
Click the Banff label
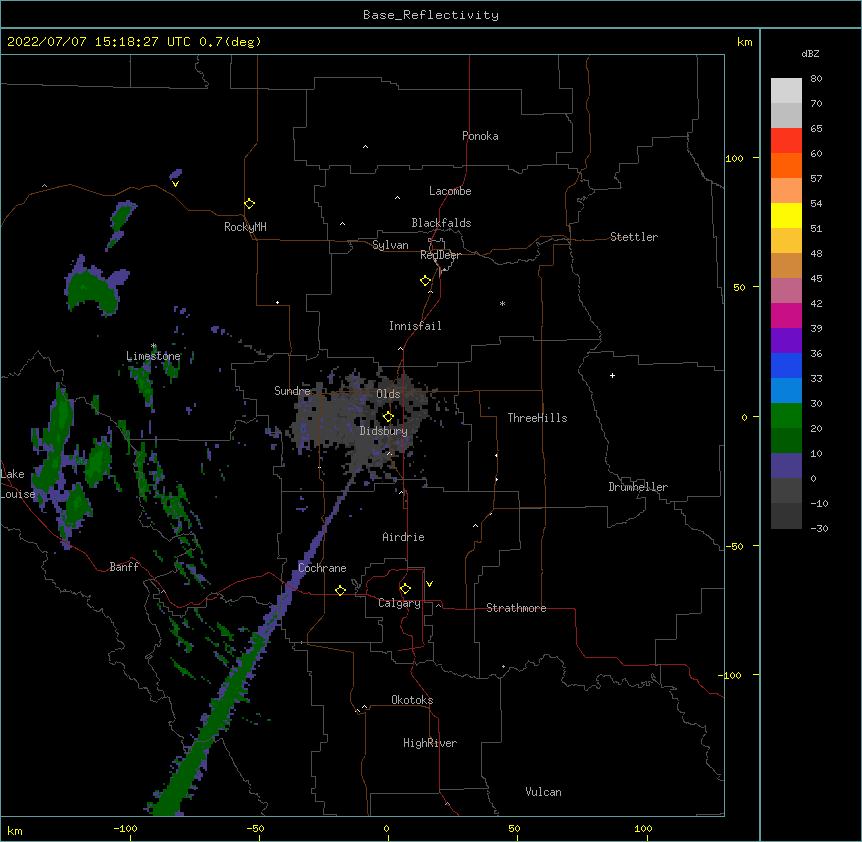(124, 567)
